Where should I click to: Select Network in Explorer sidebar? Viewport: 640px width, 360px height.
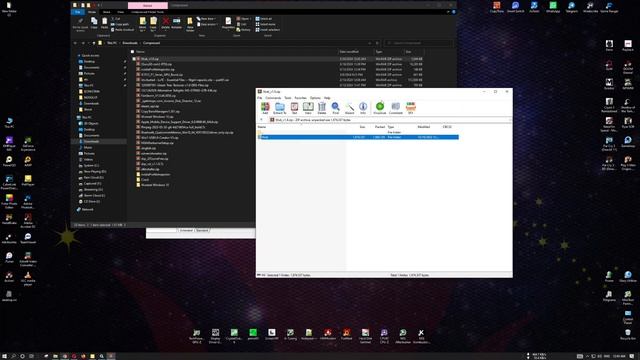click(x=87, y=209)
